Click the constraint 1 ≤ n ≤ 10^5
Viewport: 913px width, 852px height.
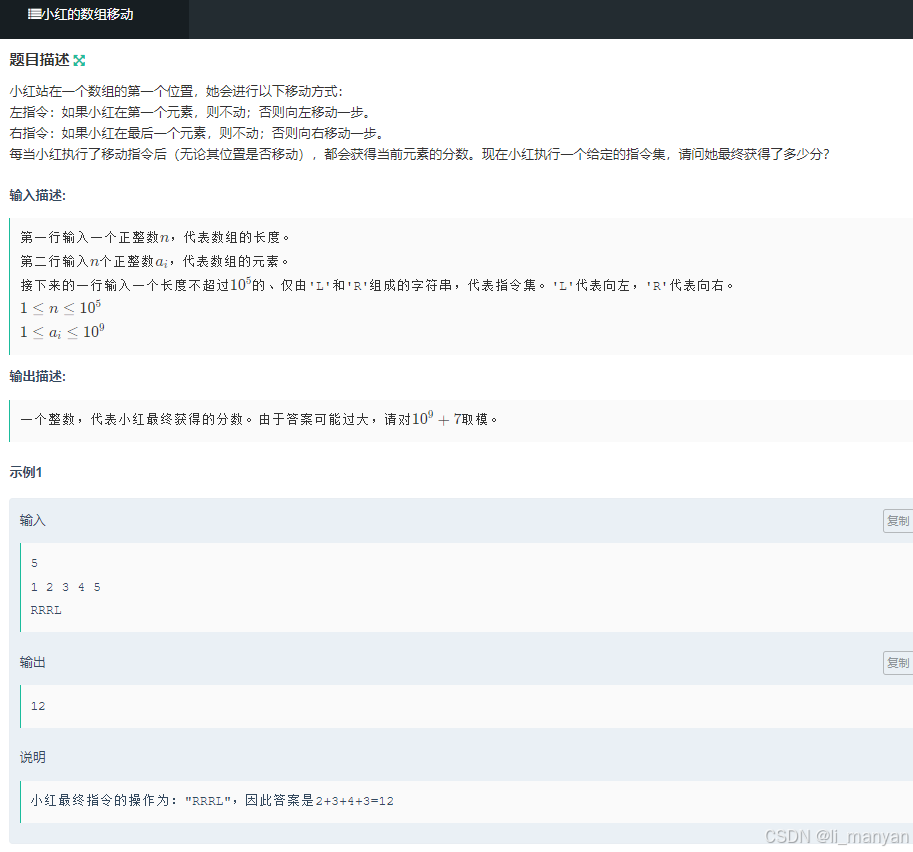[61, 307]
